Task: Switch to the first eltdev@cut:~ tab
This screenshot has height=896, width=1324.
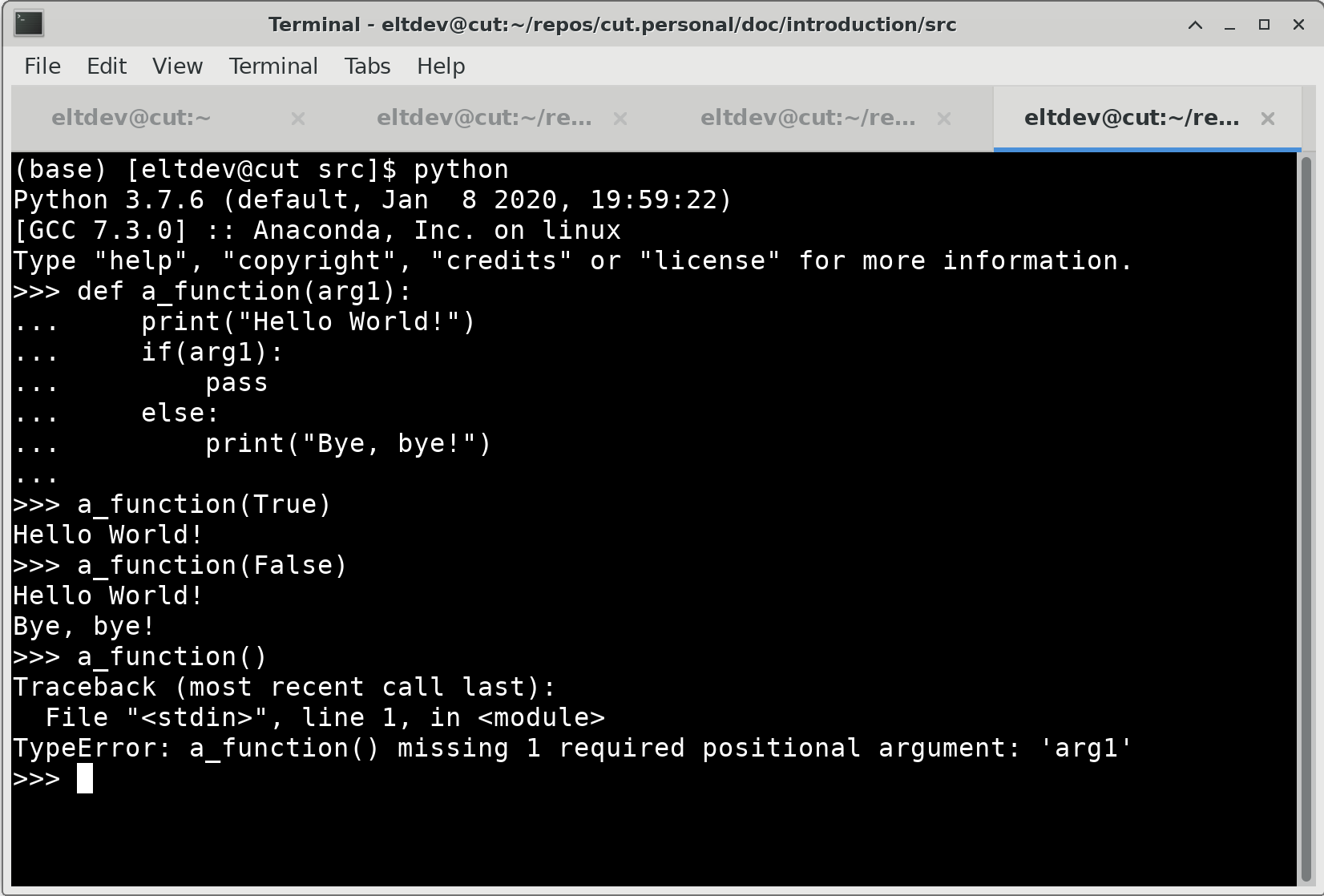Action: (x=131, y=118)
